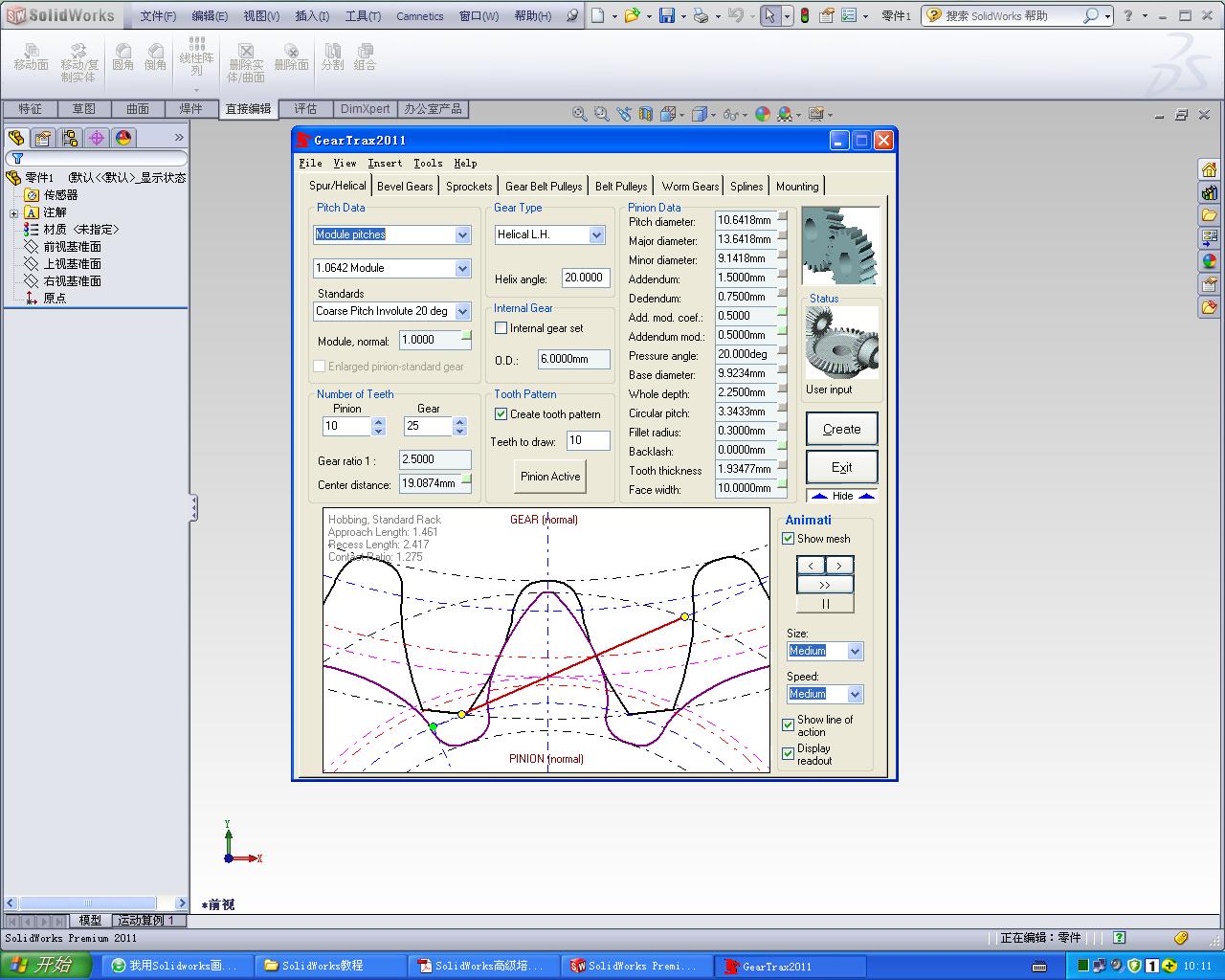Click the Windows 开始 Start button
The height and width of the screenshot is (980, 1225).
(46, 966)
